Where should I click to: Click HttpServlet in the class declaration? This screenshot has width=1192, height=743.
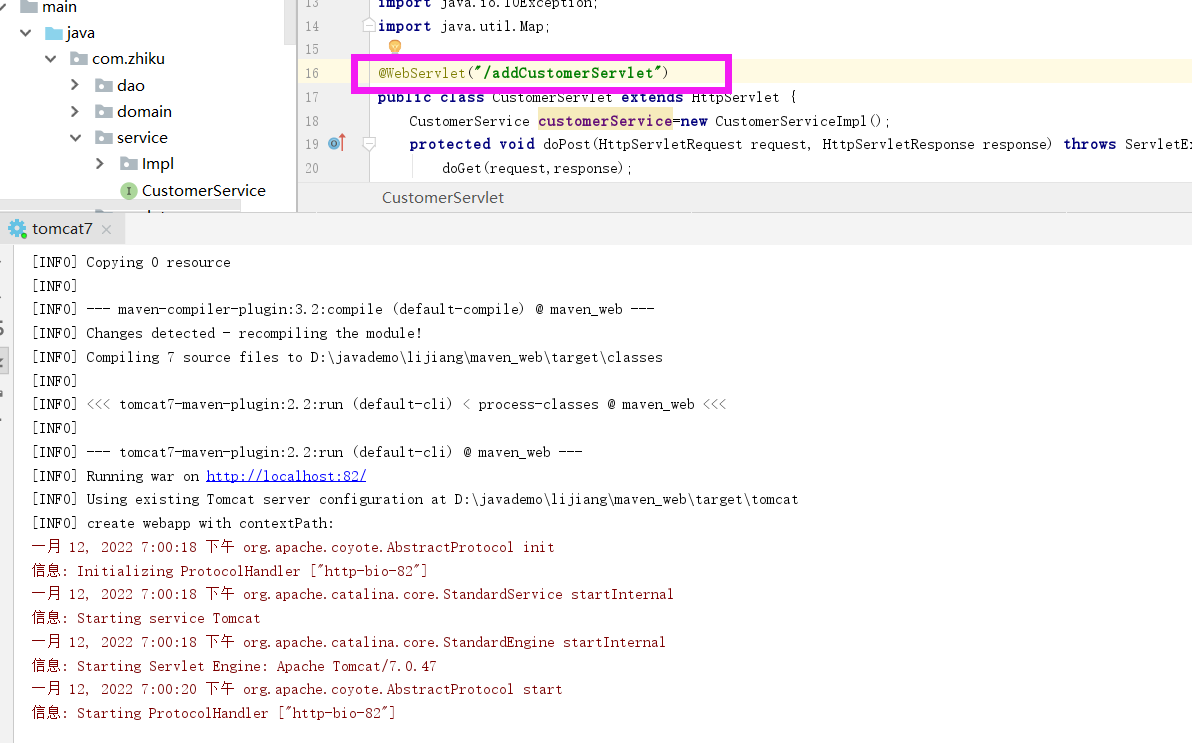[735, 97]
